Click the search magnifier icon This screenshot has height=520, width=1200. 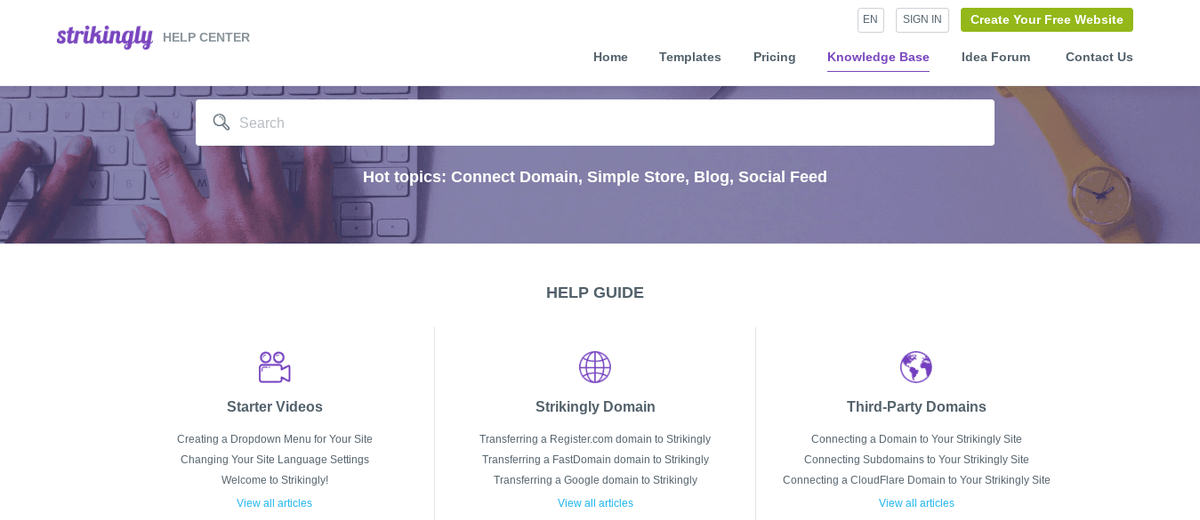pos(221,122)
